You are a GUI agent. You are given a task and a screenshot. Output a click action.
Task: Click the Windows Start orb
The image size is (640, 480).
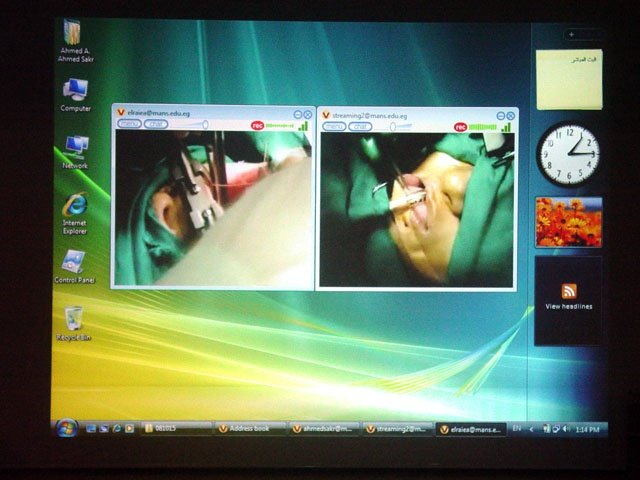click(x=67, y=428)
